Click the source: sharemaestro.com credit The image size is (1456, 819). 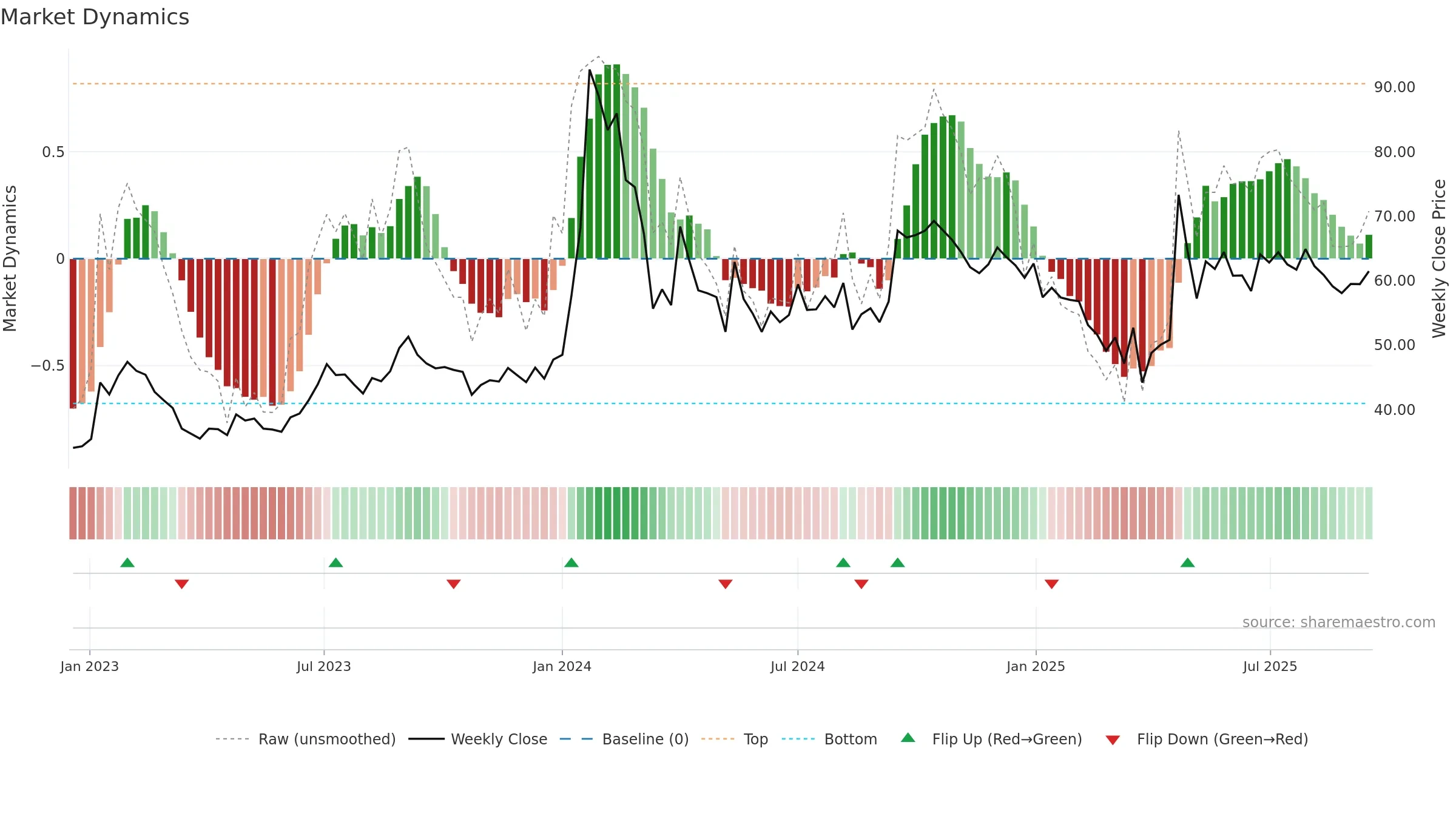coord(1339,622)
